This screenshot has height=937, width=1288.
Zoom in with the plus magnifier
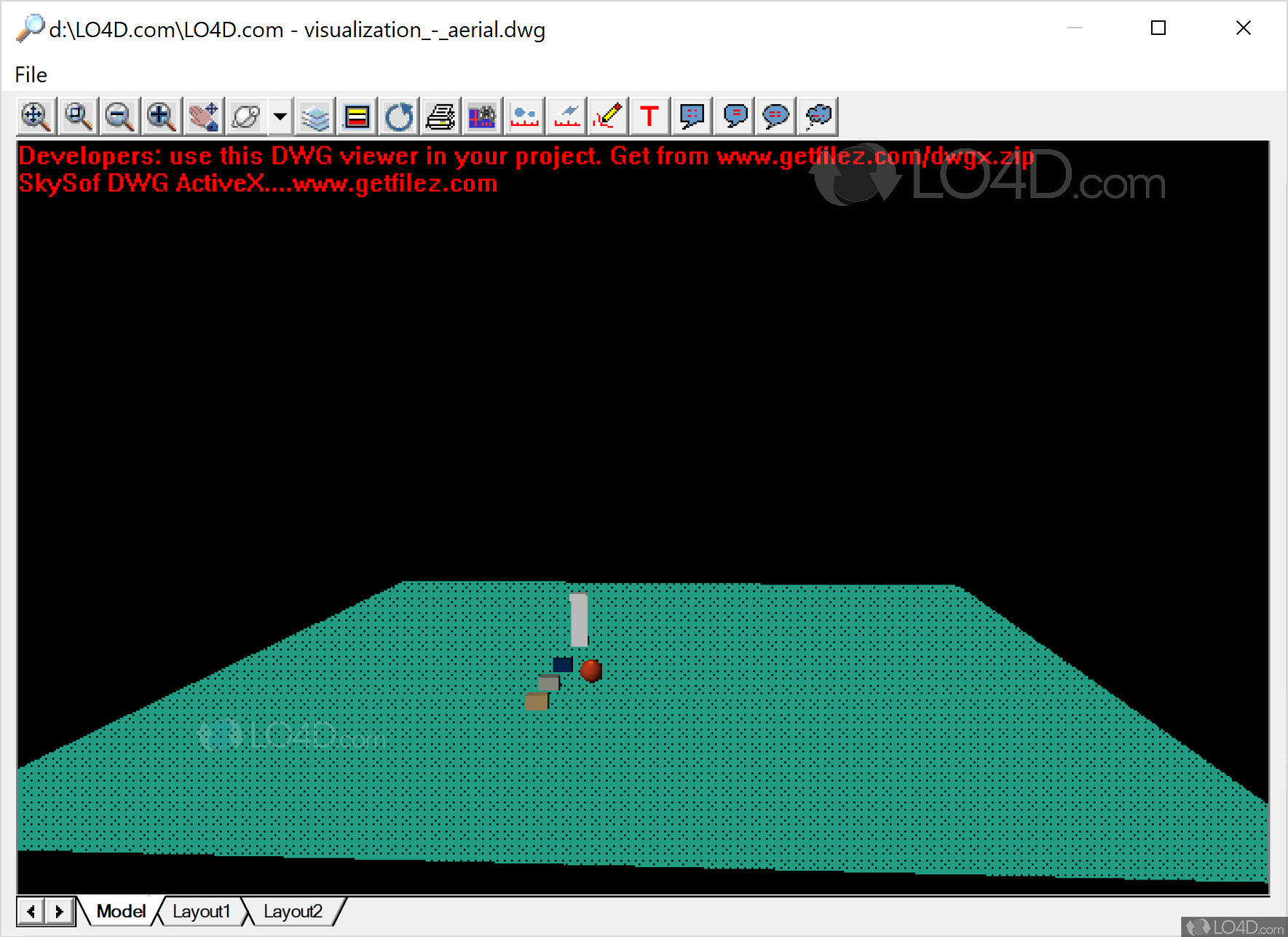(161, 116)
